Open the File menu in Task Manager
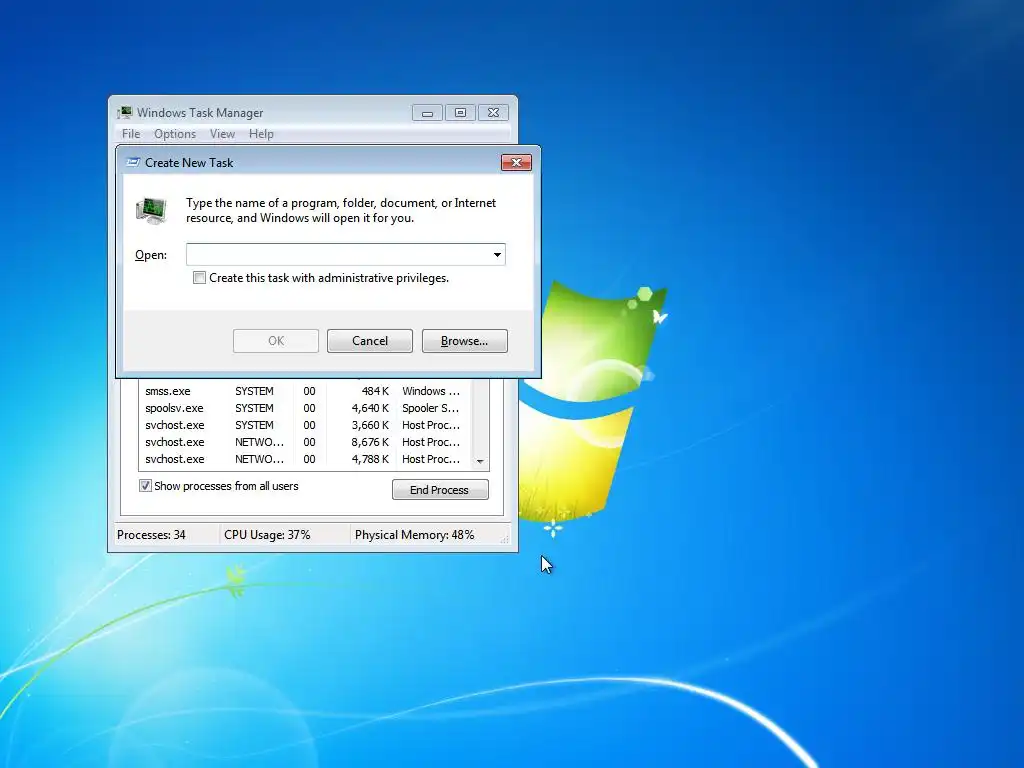Image resolution: width=1024 pixels, height=768 pixels. coord(131,134)
